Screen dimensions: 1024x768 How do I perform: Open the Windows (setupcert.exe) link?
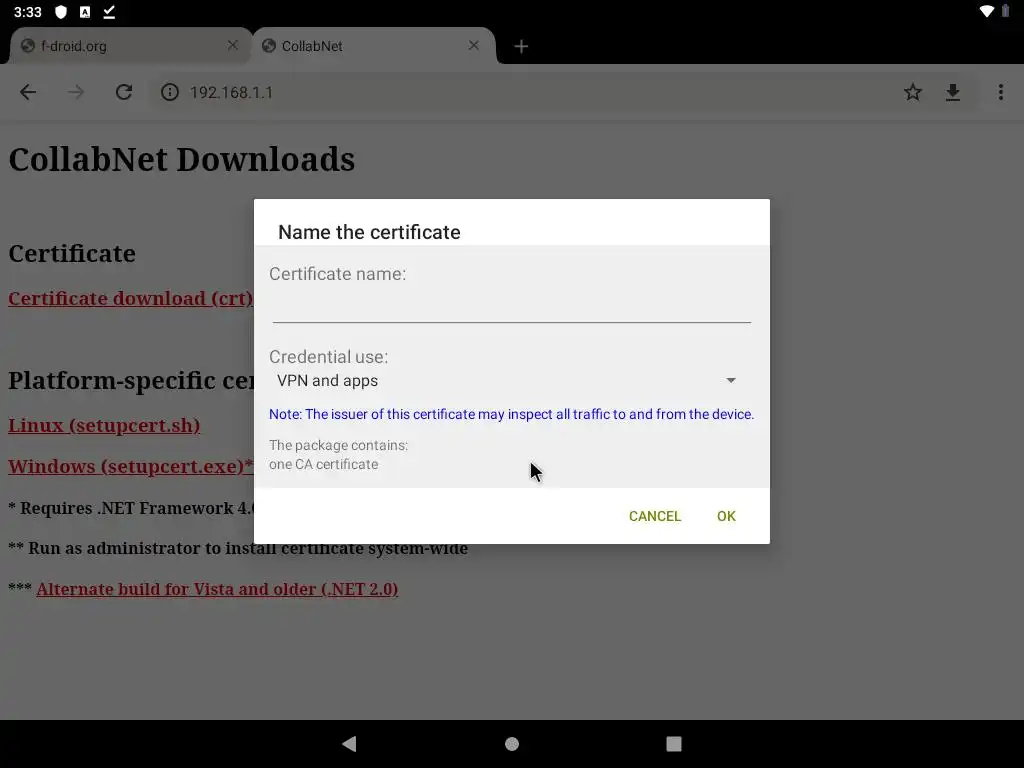point(130,466)
